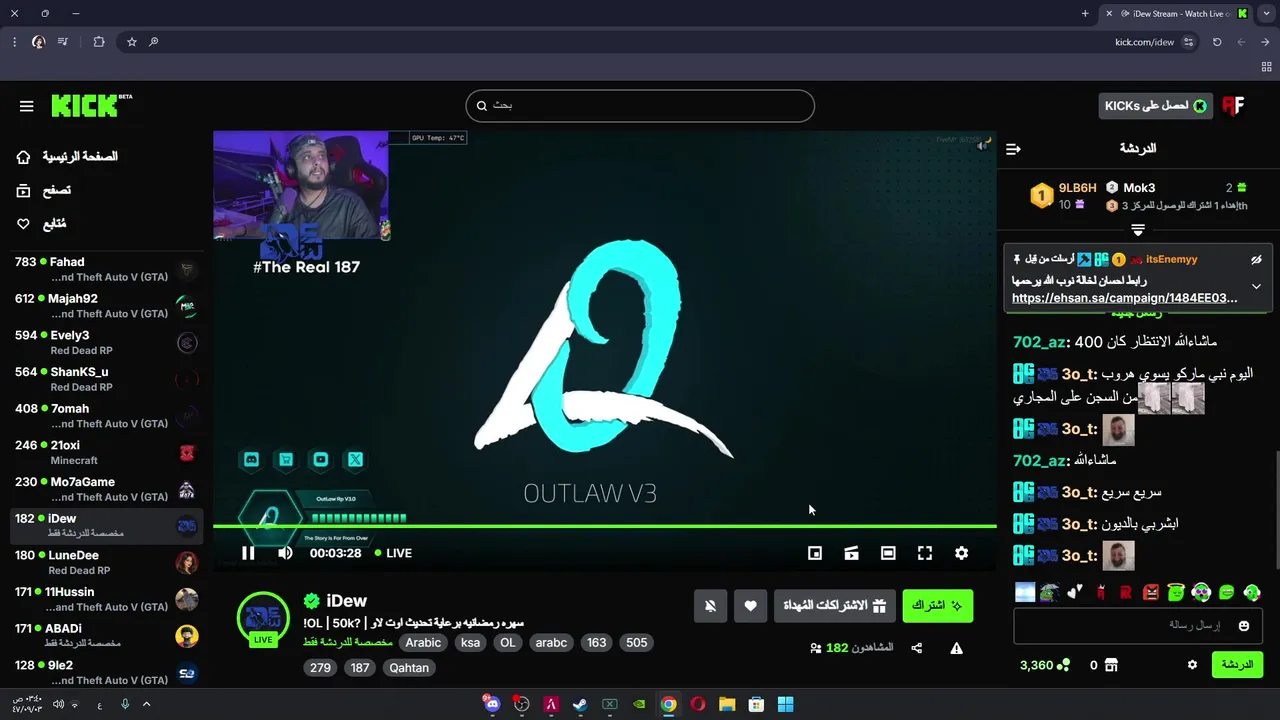The image size is (1280, 720).
Task: Pause the live stream video
Action: 248,553
